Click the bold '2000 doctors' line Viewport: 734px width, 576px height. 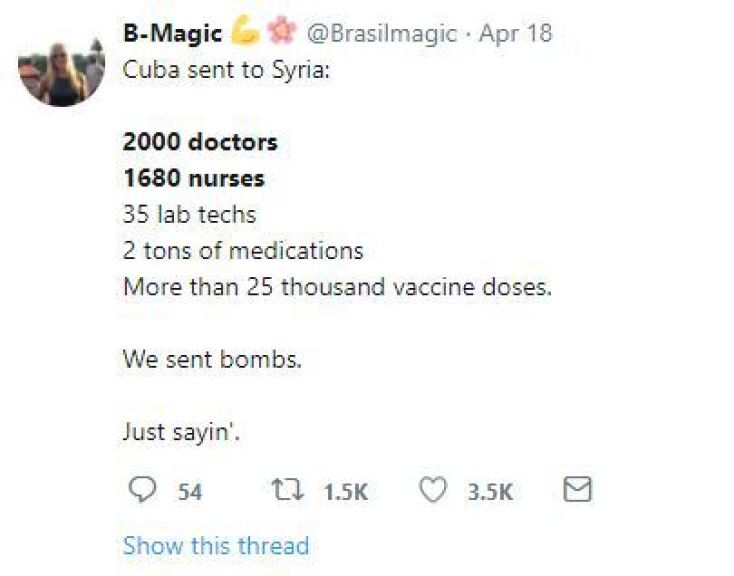coord(200,142)
